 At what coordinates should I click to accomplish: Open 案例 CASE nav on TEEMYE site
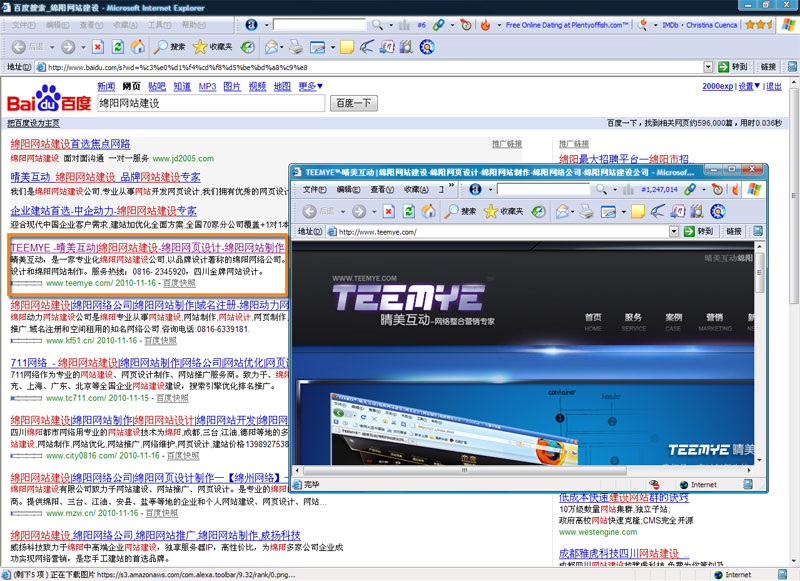click(x=673, y=322)
